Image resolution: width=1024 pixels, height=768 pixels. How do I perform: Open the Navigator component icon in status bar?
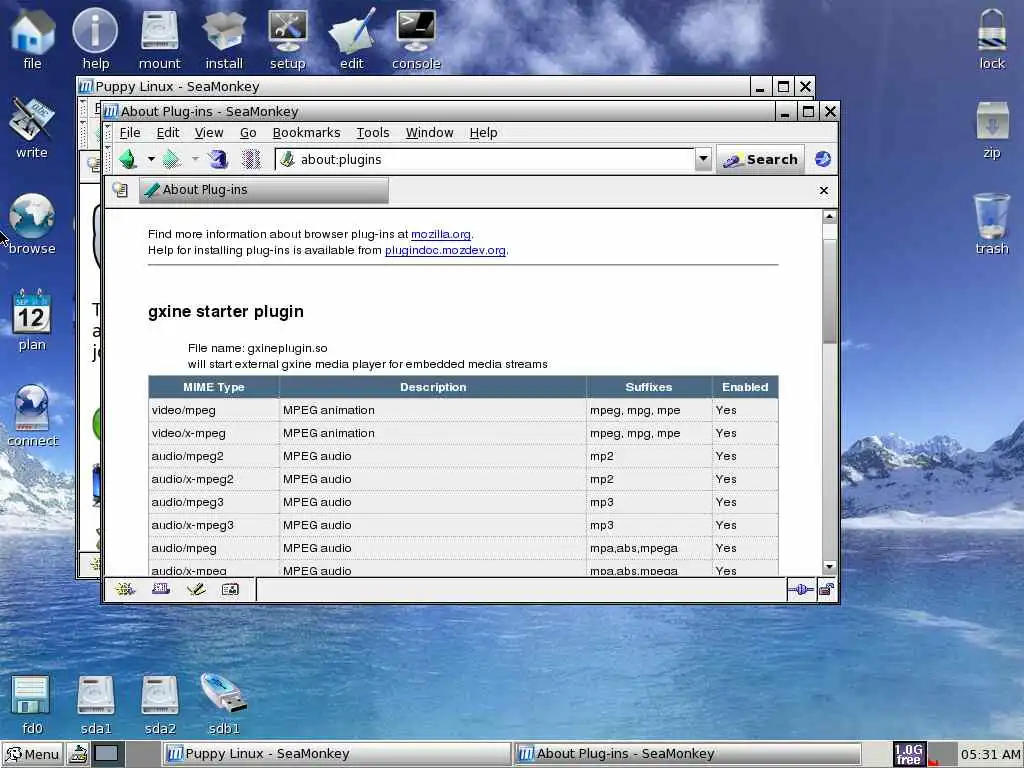point(125,590)
